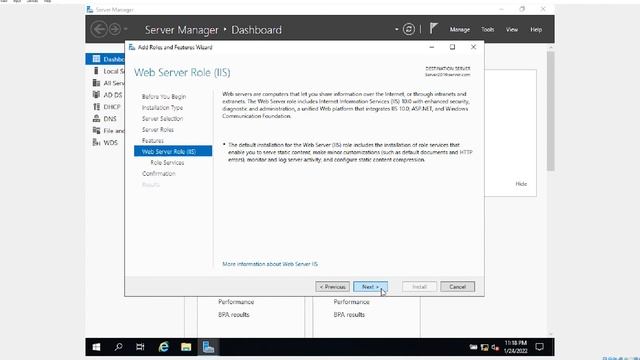Open File Explorer from taskbar
Screen dimensions: 640x360
[186, 347]
